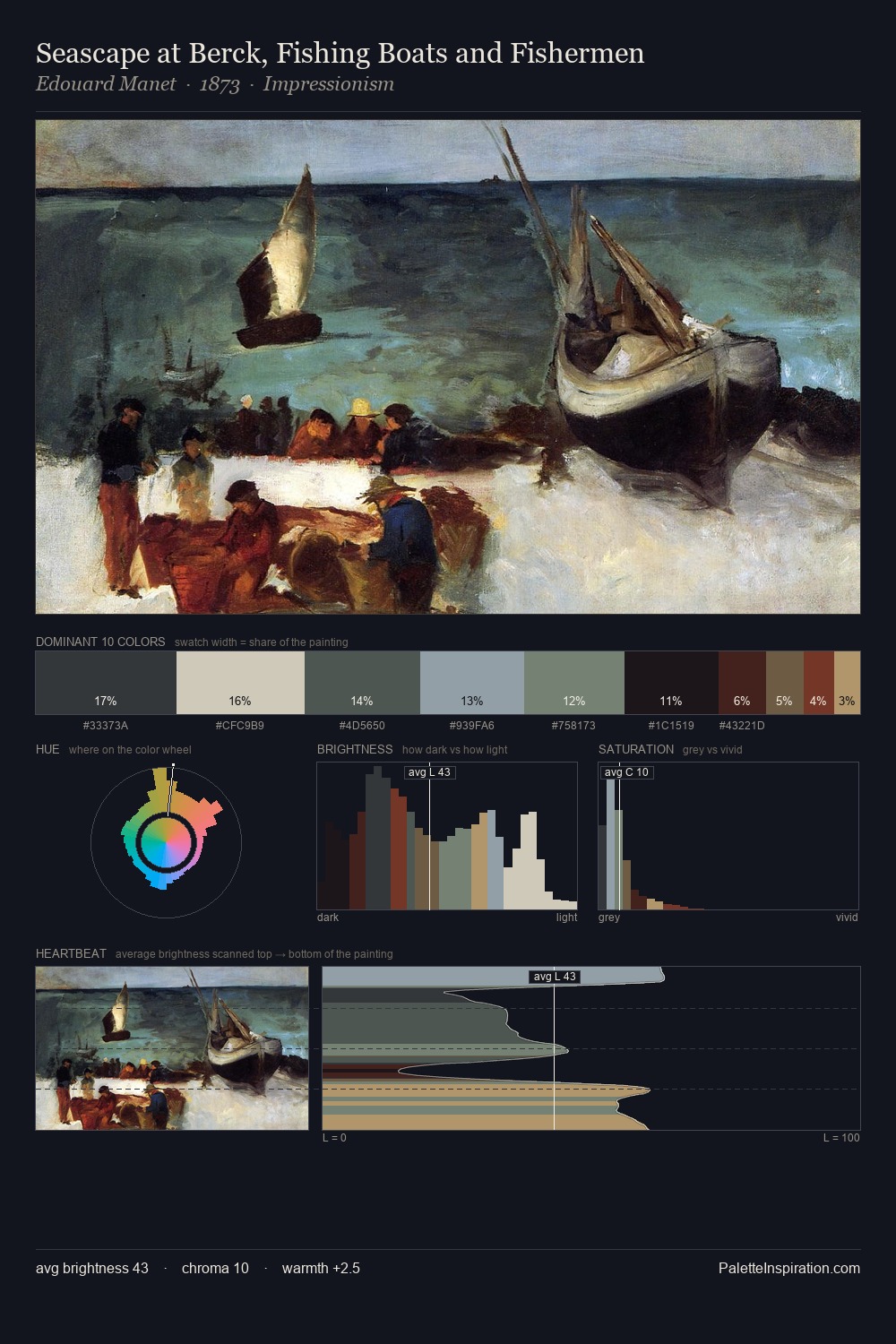Click the 'vivid' axis label
896x1344 pixels.
click(847, 918)
